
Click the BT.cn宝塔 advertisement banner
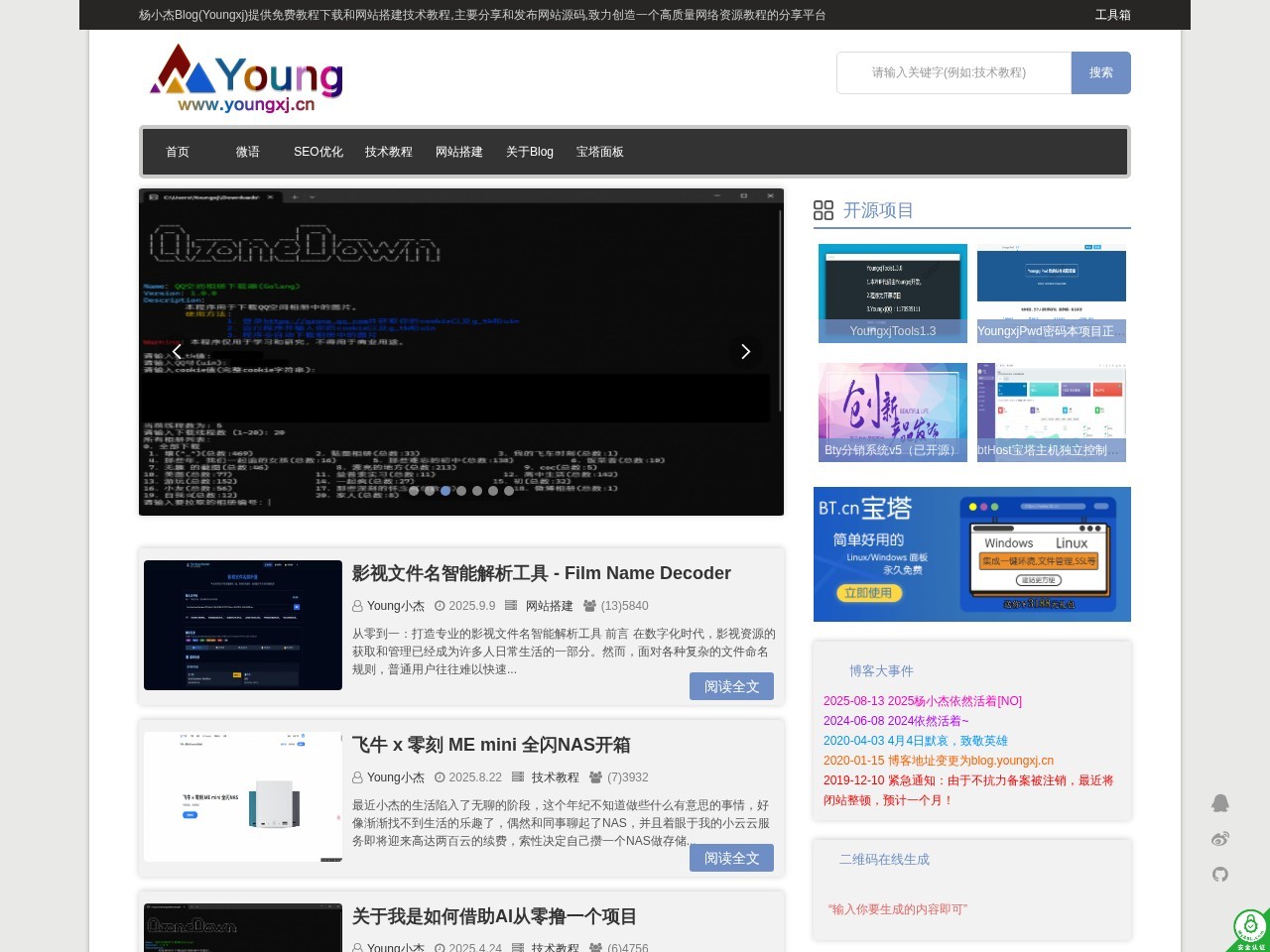972,554
